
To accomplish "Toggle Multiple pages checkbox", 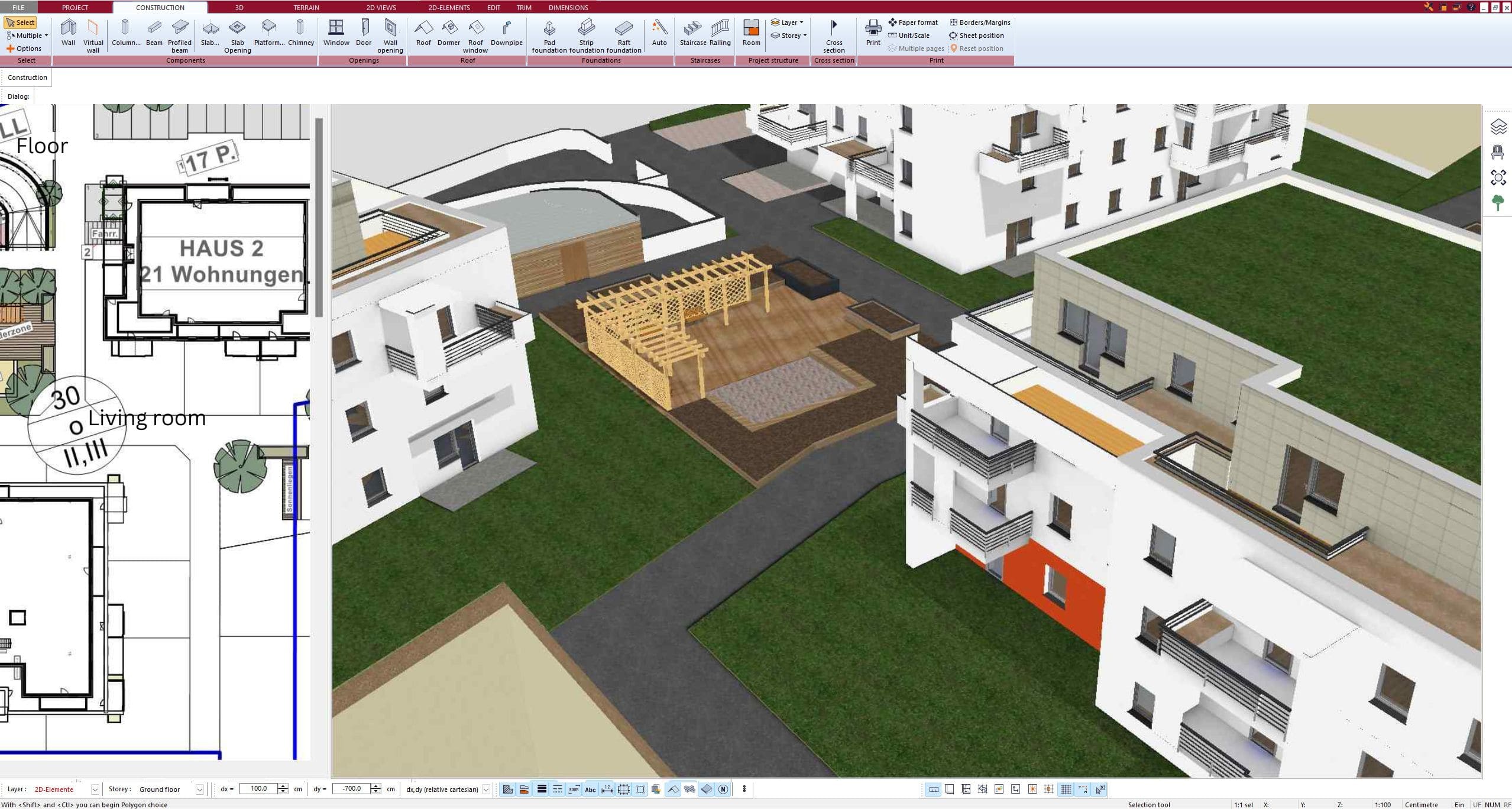I will [913, 48].
